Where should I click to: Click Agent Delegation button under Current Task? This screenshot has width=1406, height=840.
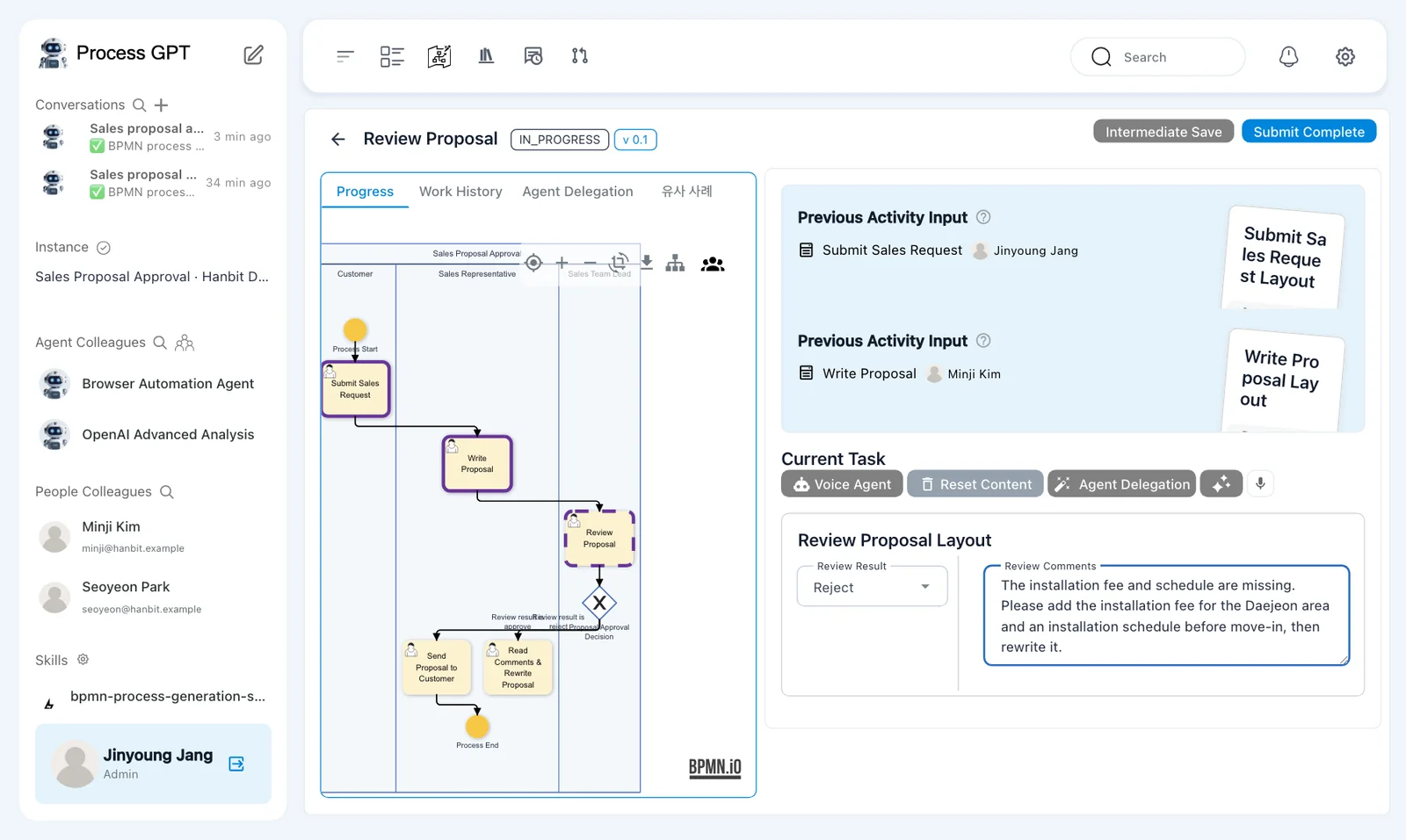click(1121, 484)
